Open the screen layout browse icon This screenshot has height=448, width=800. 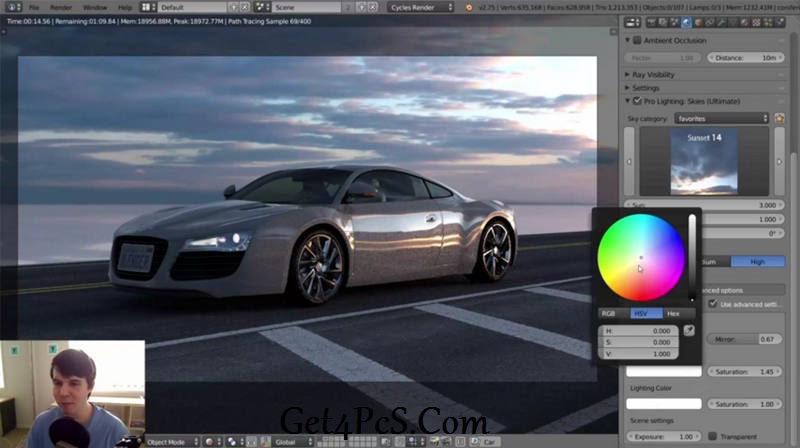(148, 7)
